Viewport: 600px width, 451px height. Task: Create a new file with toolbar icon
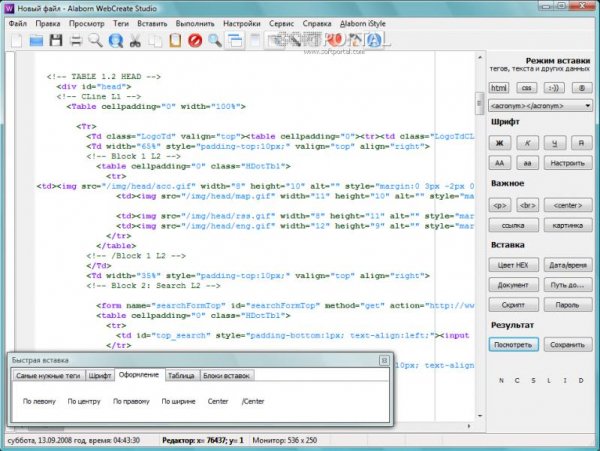(x=16, y=40)
